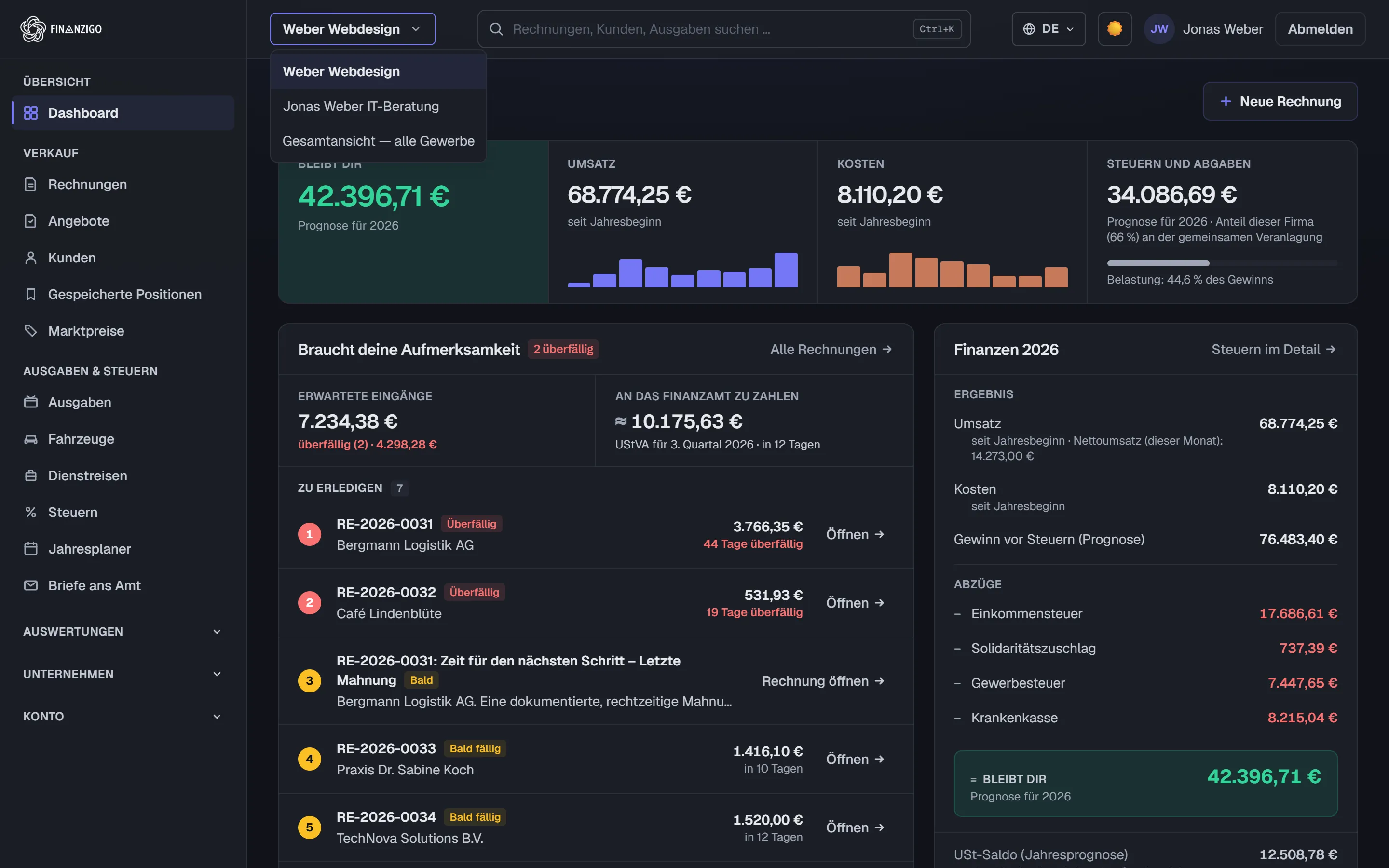Select Gesamtansicht — alle Gewerbe
This screenshot has width=1389, height=868.
[378, 141]
